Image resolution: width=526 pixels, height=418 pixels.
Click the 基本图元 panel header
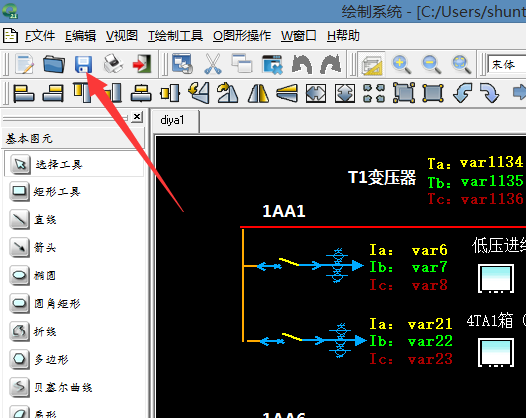tap(73, 138)
